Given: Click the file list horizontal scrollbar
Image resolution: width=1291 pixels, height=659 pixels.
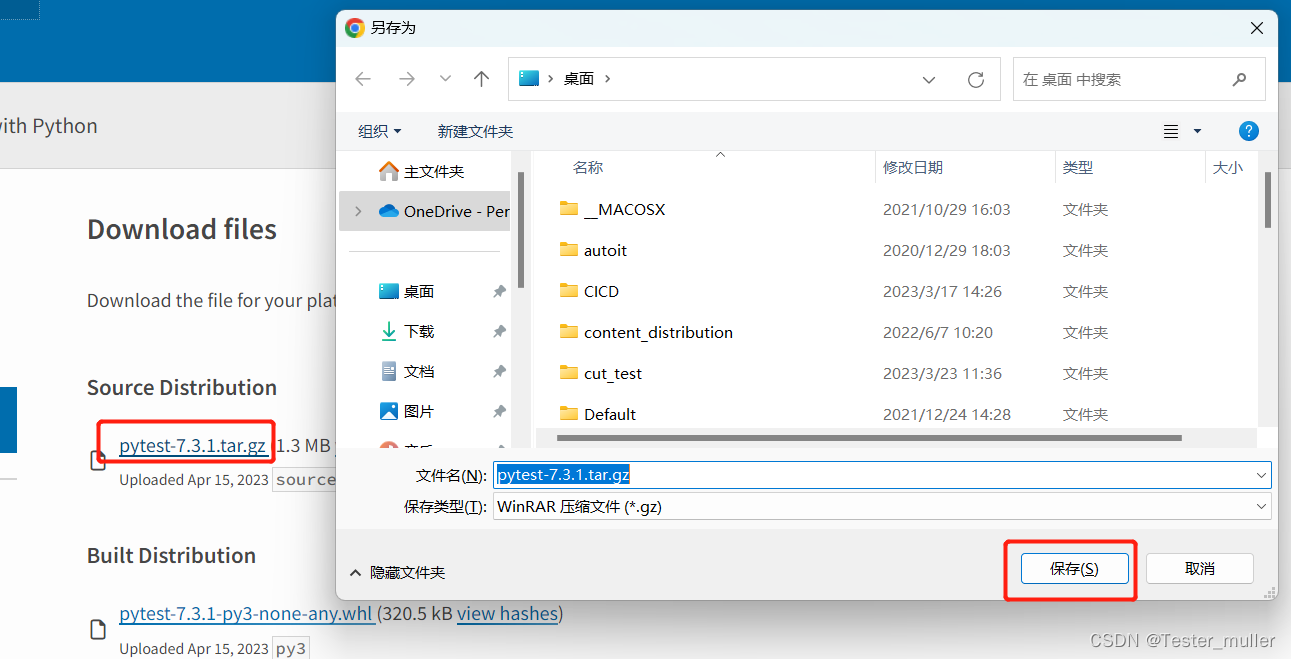Looking at the screenshot, I should (x=869, y=438).
